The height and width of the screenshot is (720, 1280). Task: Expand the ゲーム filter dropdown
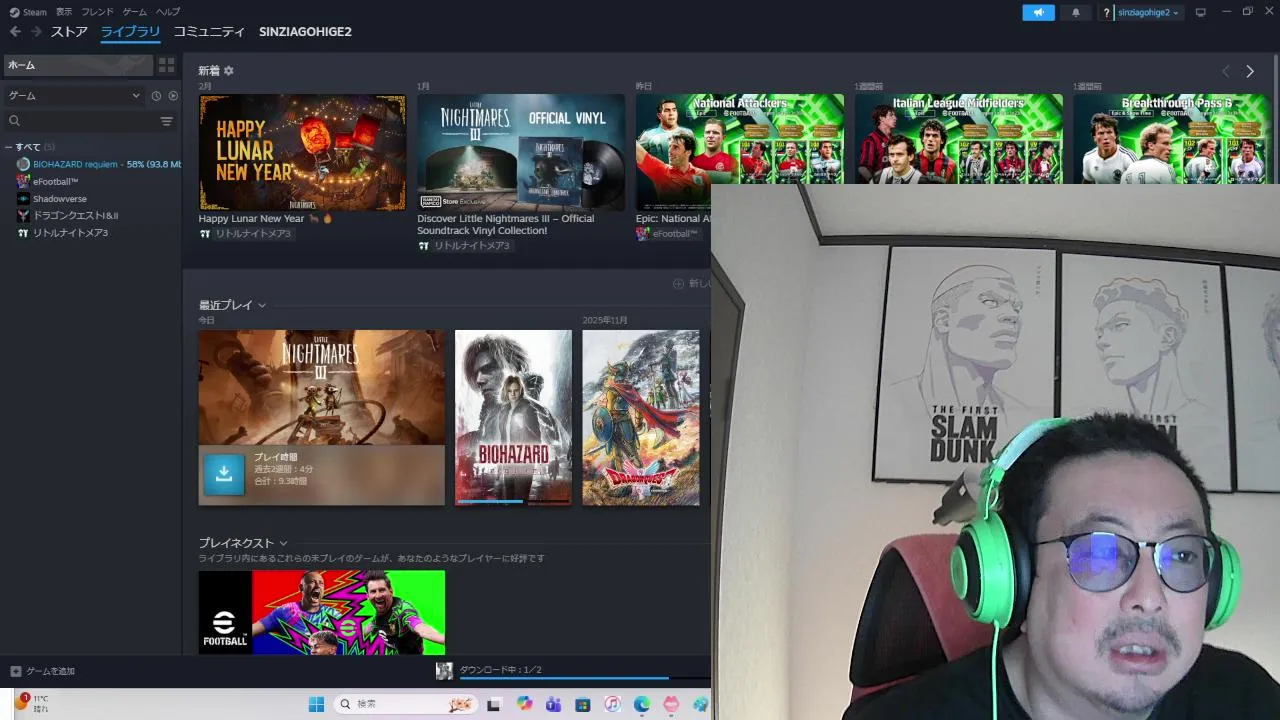pyautogui.click(x=74, y=96)
